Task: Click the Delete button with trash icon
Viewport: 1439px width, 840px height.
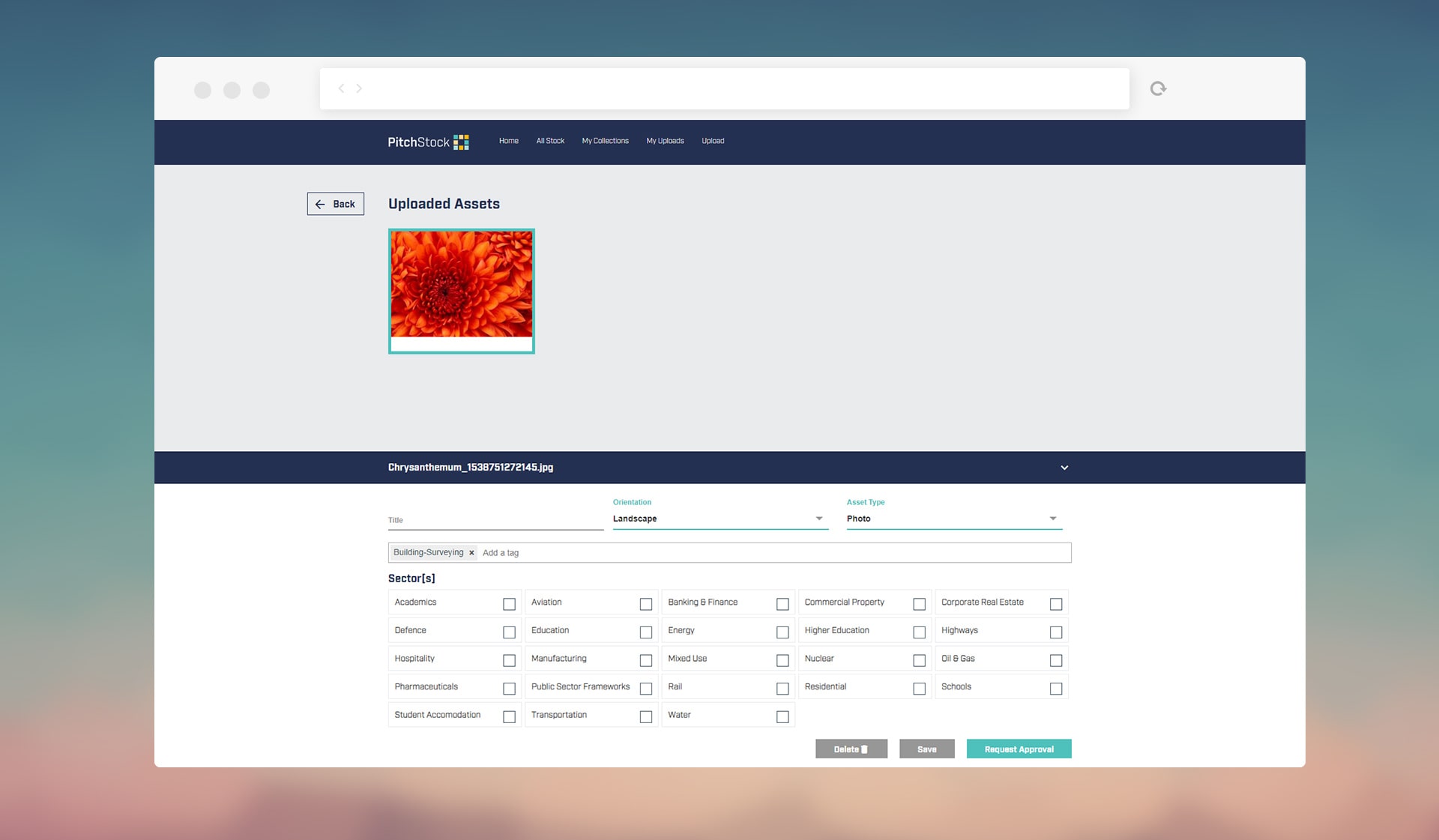Action: [x=851, y=749]
